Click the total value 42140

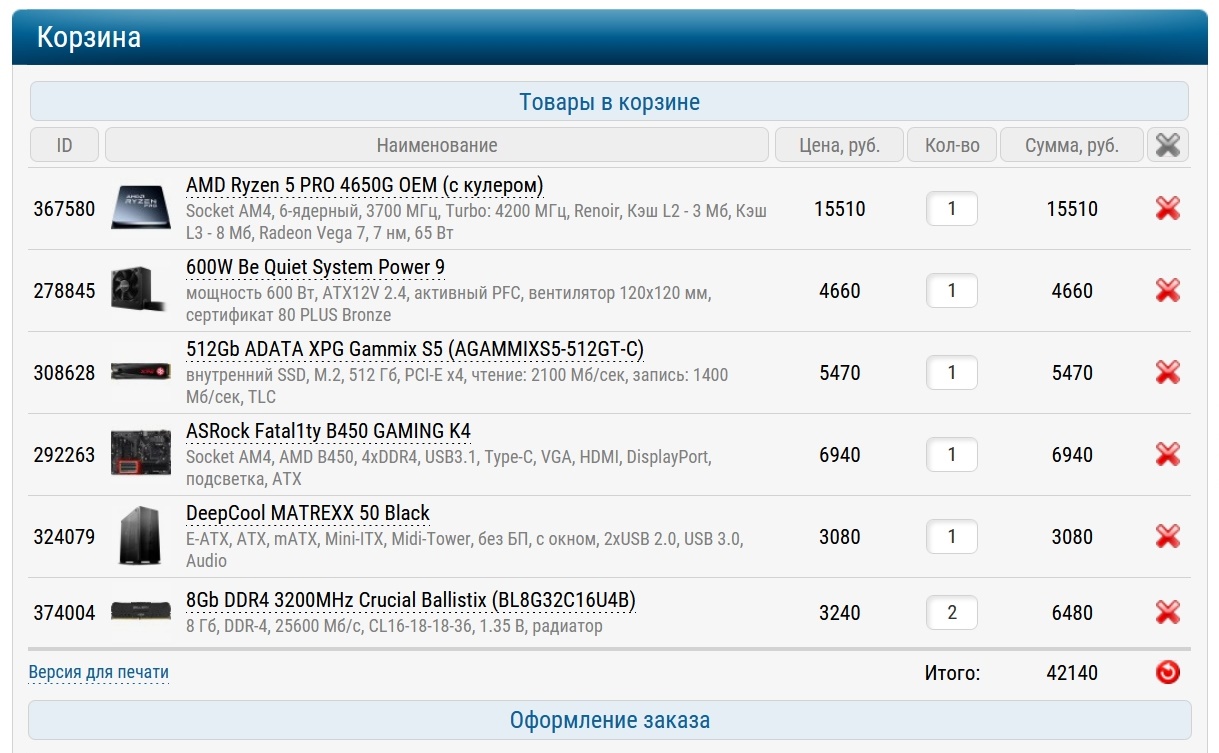[x=1072, y=673]
